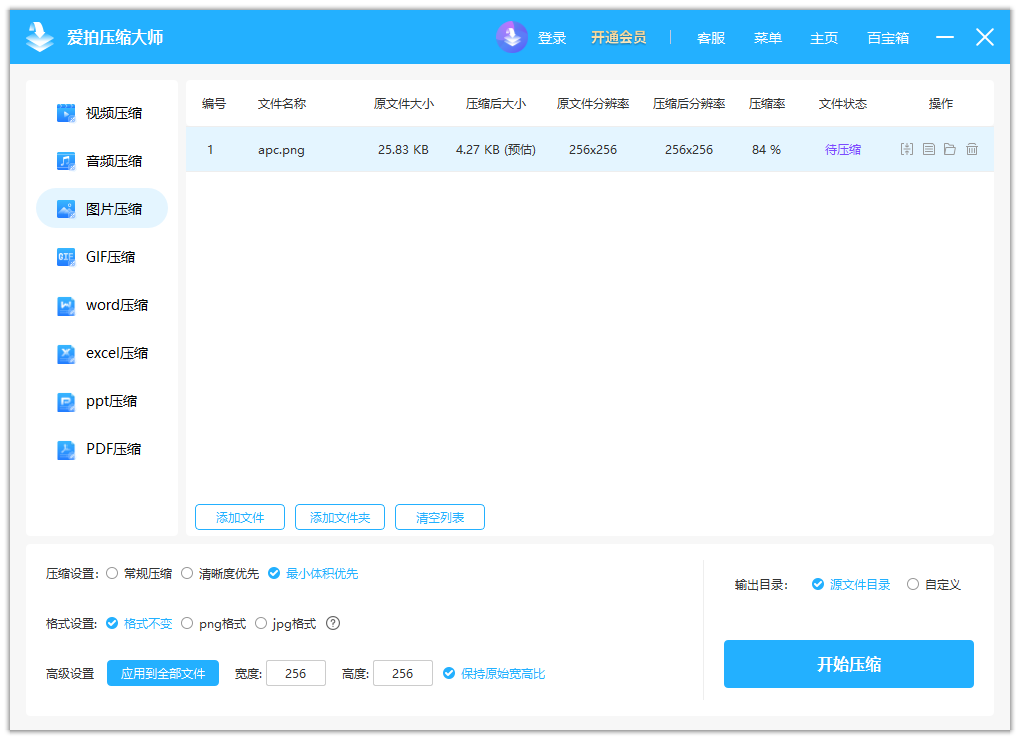Click the 4.27 KB (预估) cell
Screen dimensions: 1020x740
click(496, 150)
